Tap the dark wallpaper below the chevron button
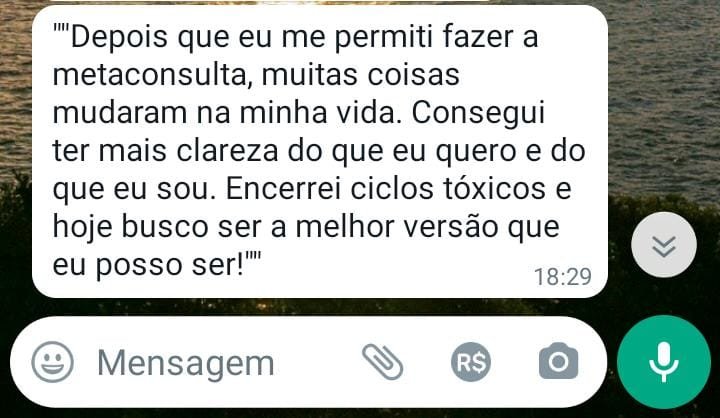Screen dimensions: 720x418 tap(666, 296)
